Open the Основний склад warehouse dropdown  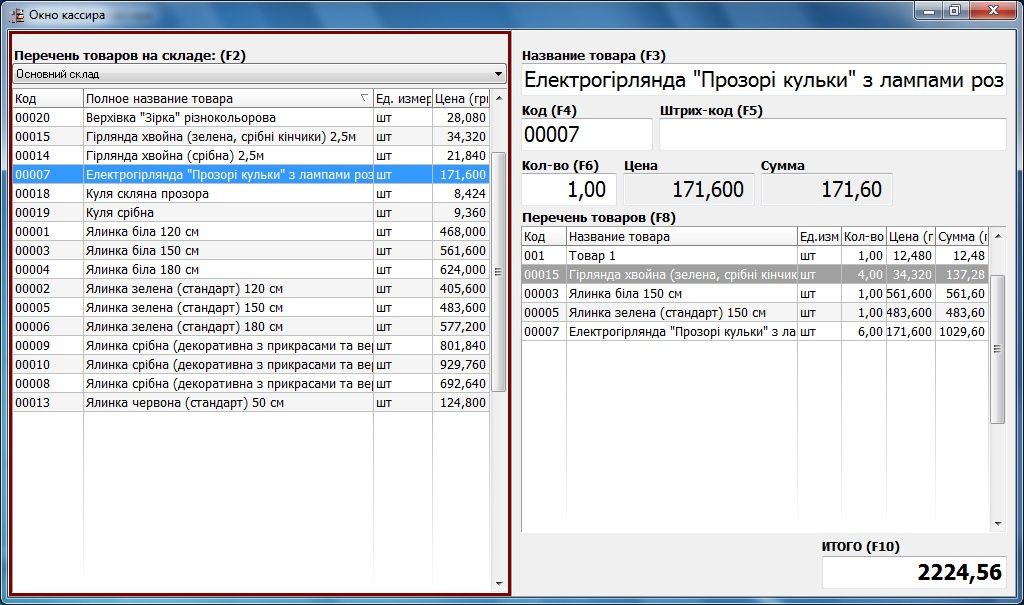[259, 74]
